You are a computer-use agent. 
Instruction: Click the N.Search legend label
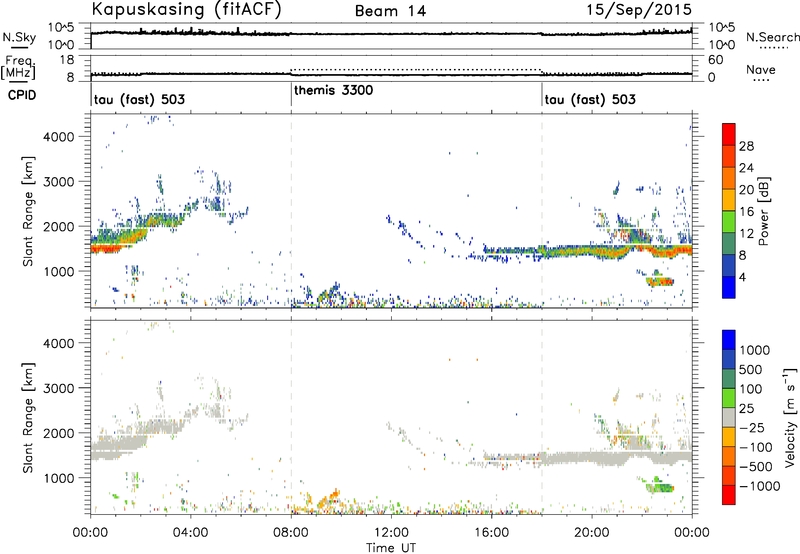point(772,37)
